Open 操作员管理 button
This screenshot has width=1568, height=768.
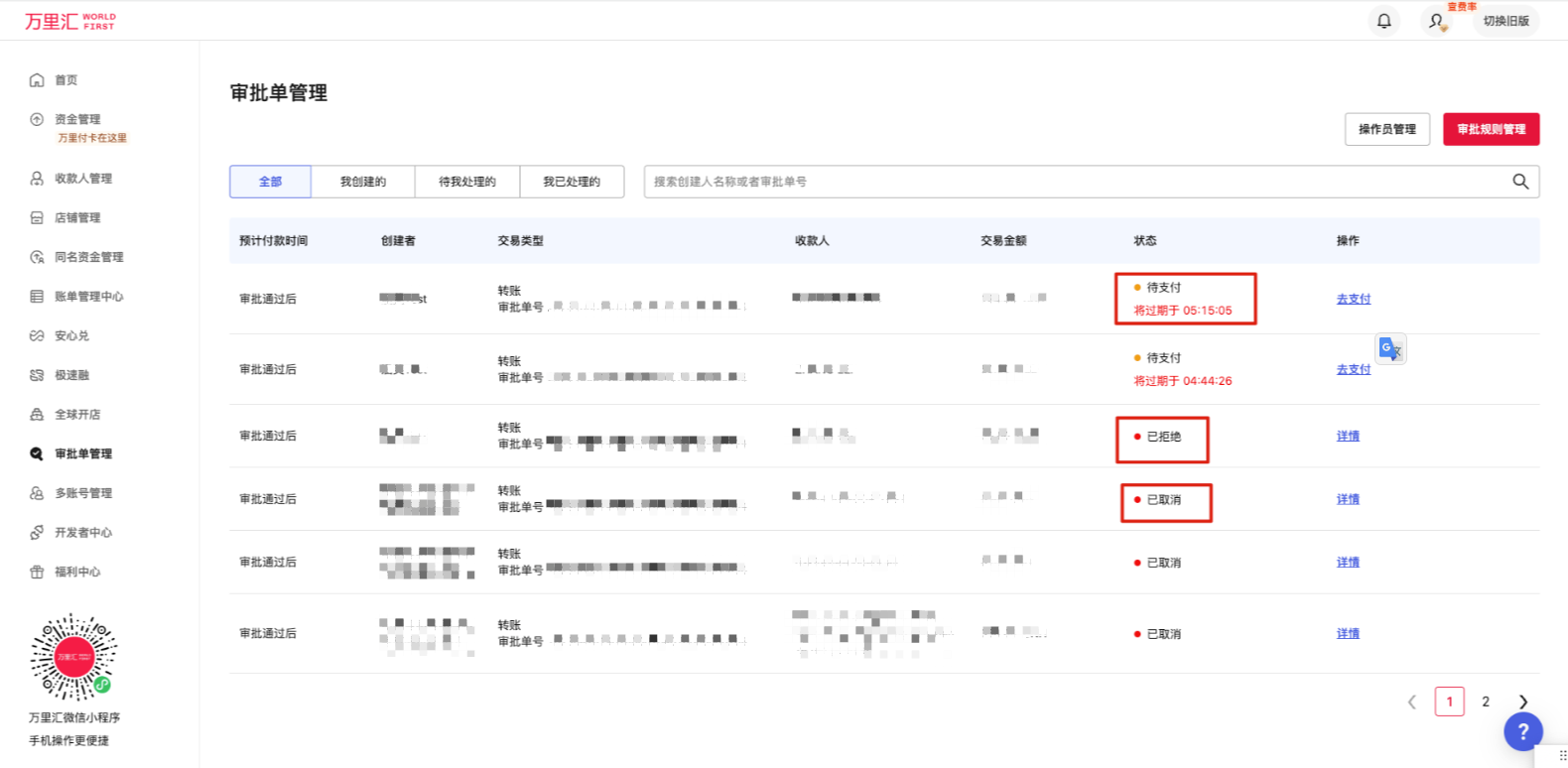tap(1386, 129)
